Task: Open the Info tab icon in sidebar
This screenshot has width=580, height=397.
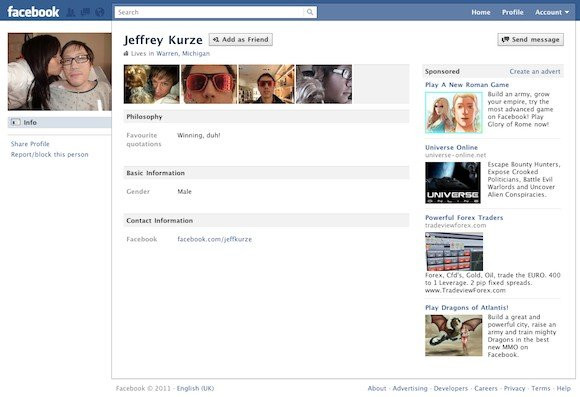Action: 15,122
